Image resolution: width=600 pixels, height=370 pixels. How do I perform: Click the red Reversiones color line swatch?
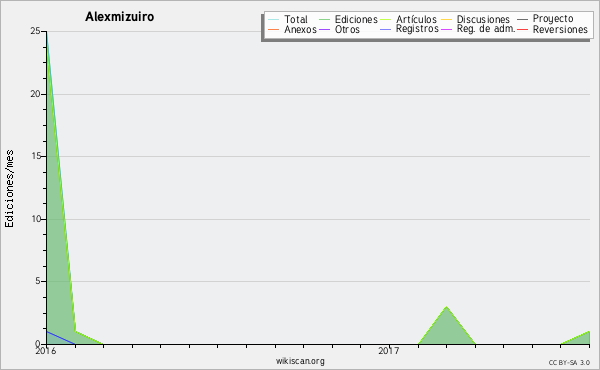point(522,29)
